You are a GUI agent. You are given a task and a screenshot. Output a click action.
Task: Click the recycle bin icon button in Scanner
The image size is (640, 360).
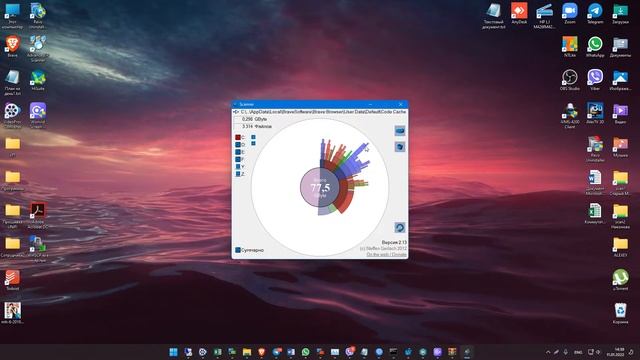pos(400,147)
